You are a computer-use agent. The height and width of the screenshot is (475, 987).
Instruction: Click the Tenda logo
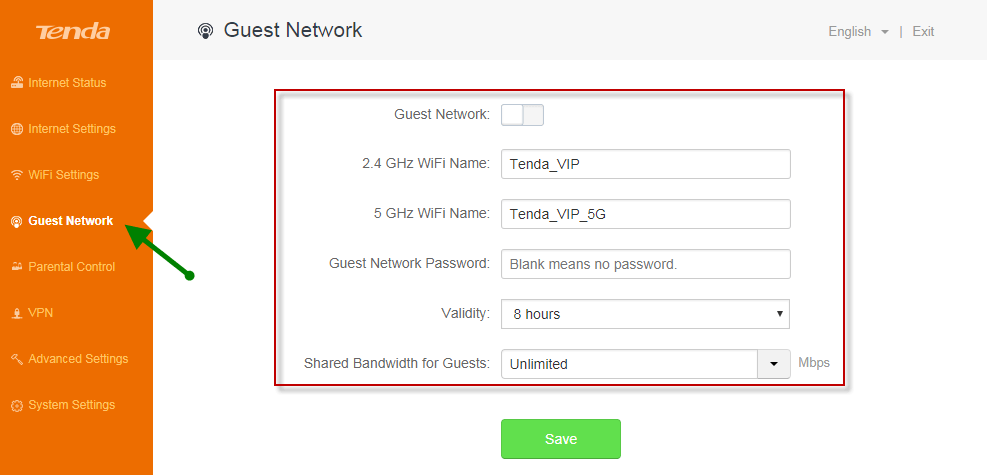tap(73, 32)
